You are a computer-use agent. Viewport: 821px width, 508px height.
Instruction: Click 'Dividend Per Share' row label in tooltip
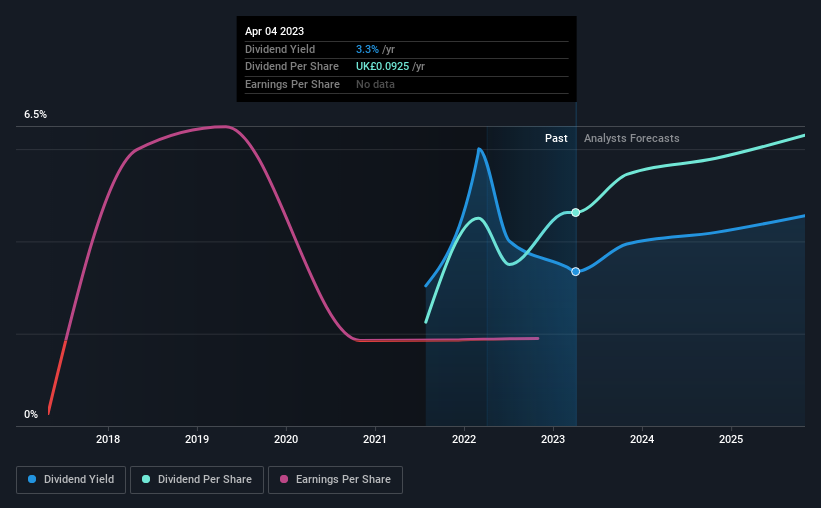292,67
